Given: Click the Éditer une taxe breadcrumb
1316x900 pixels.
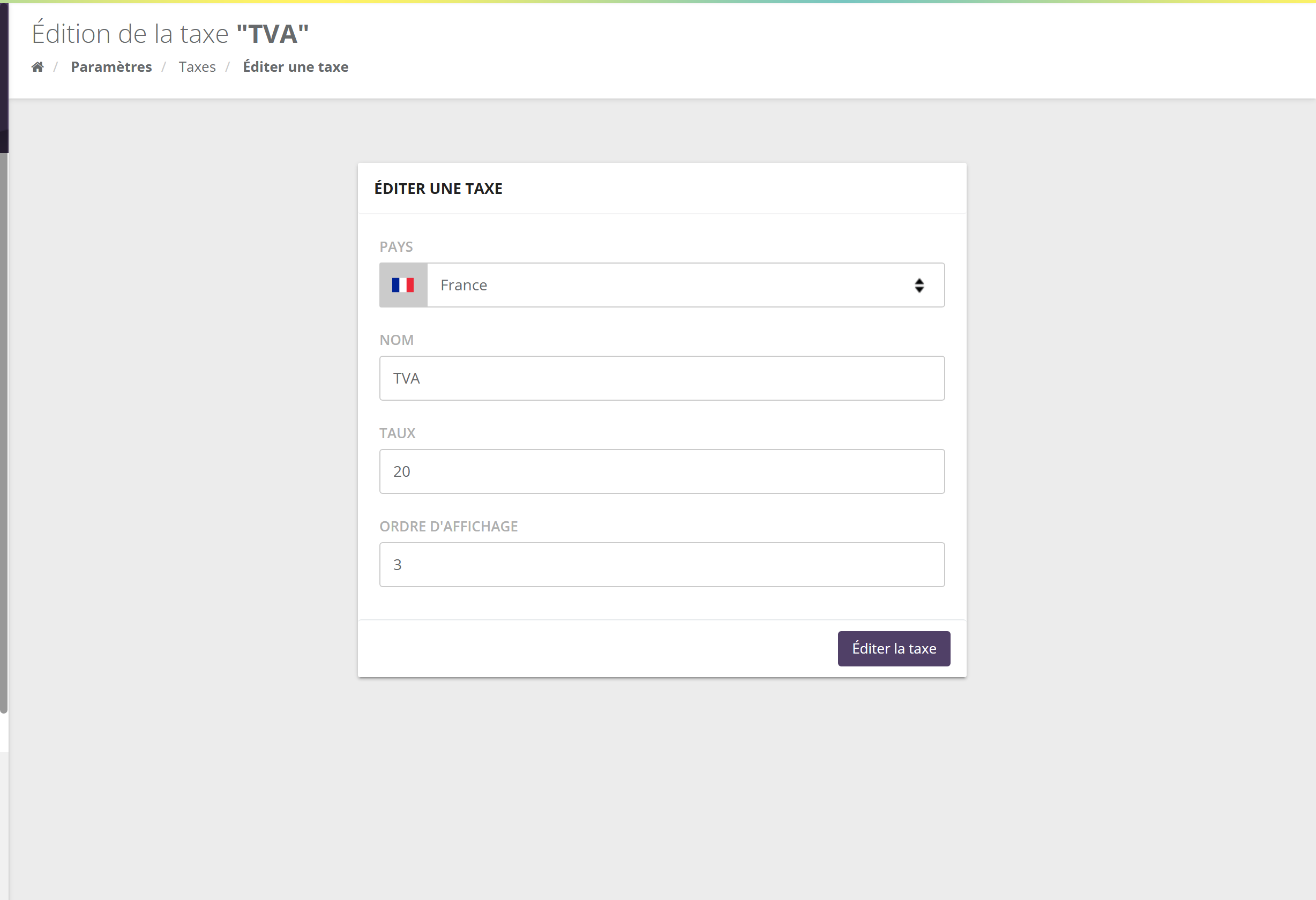Looking at the screenshot, I should click(x=296, y=67).
